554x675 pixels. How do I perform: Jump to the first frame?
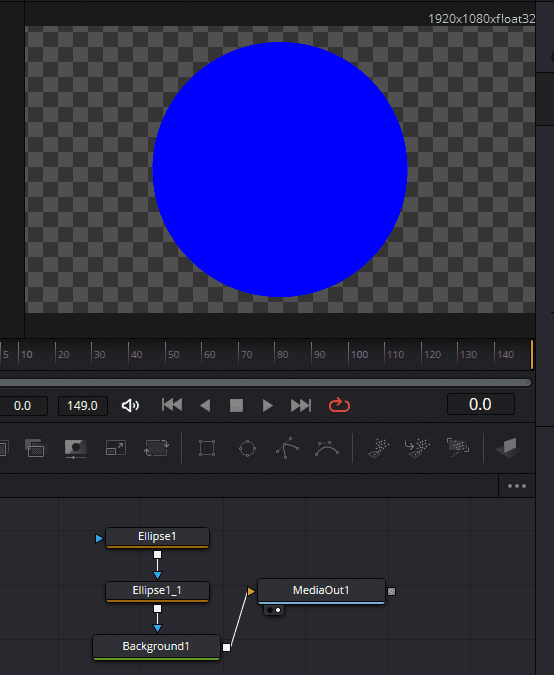[x=172, y=405]
